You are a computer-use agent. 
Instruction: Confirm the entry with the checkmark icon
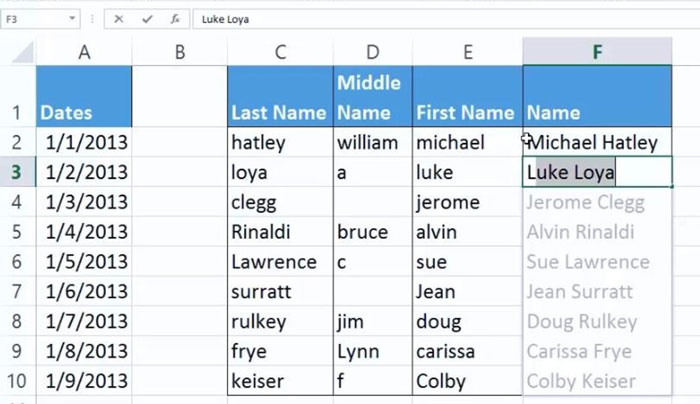147,19
